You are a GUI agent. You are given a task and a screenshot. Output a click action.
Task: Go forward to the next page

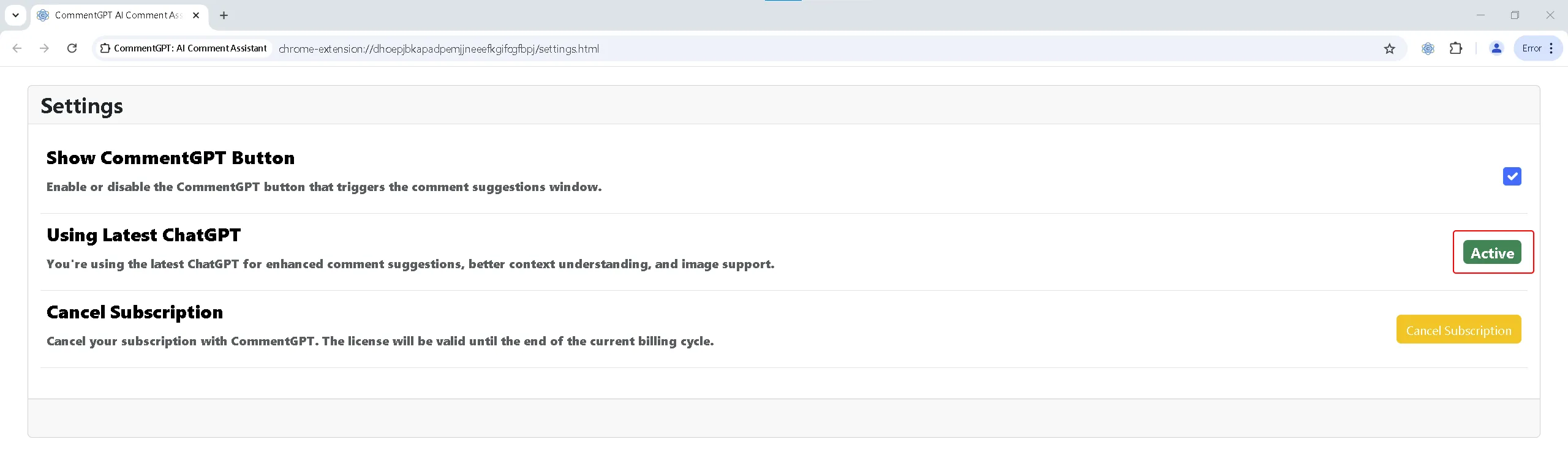(x=44, y=48)
